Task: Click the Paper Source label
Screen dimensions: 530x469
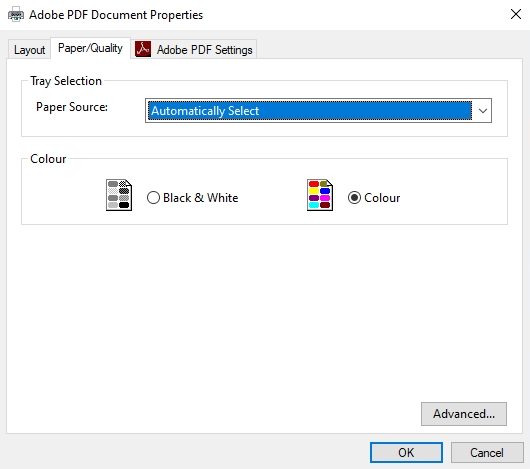Action: click(72, 107)
